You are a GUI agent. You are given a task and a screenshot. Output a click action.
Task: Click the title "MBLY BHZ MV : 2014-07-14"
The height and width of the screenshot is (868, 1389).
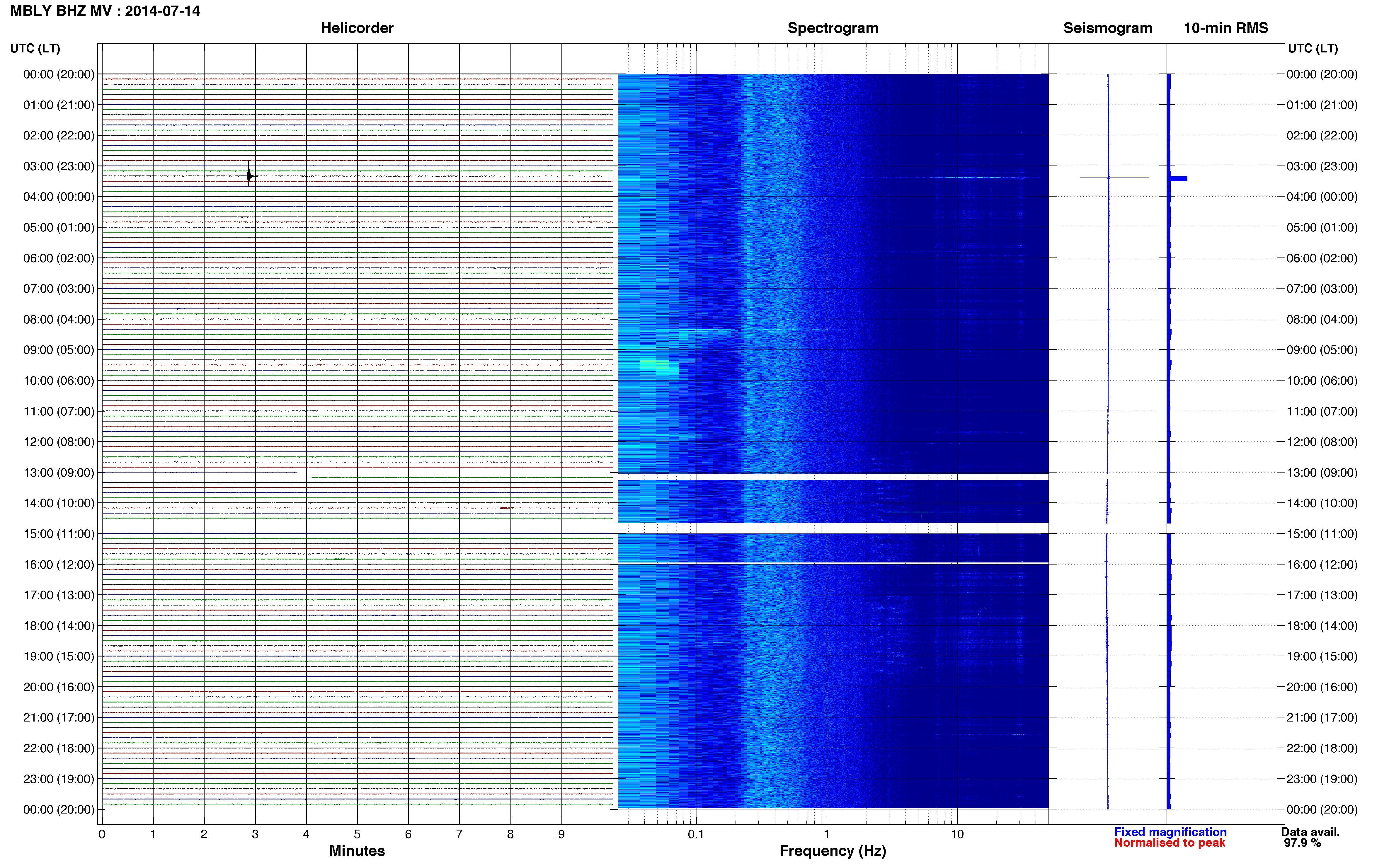click(105, 11)
